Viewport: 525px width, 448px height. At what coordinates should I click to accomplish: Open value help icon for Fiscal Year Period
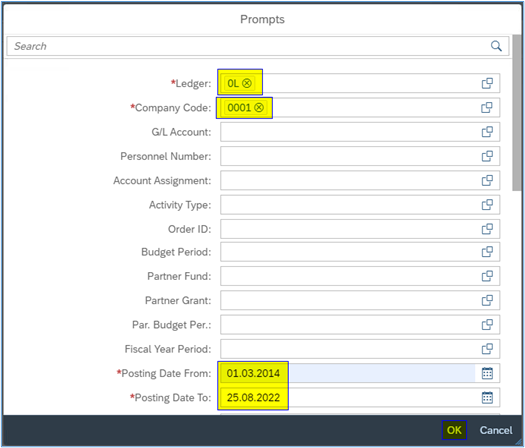tap(487, 349)
